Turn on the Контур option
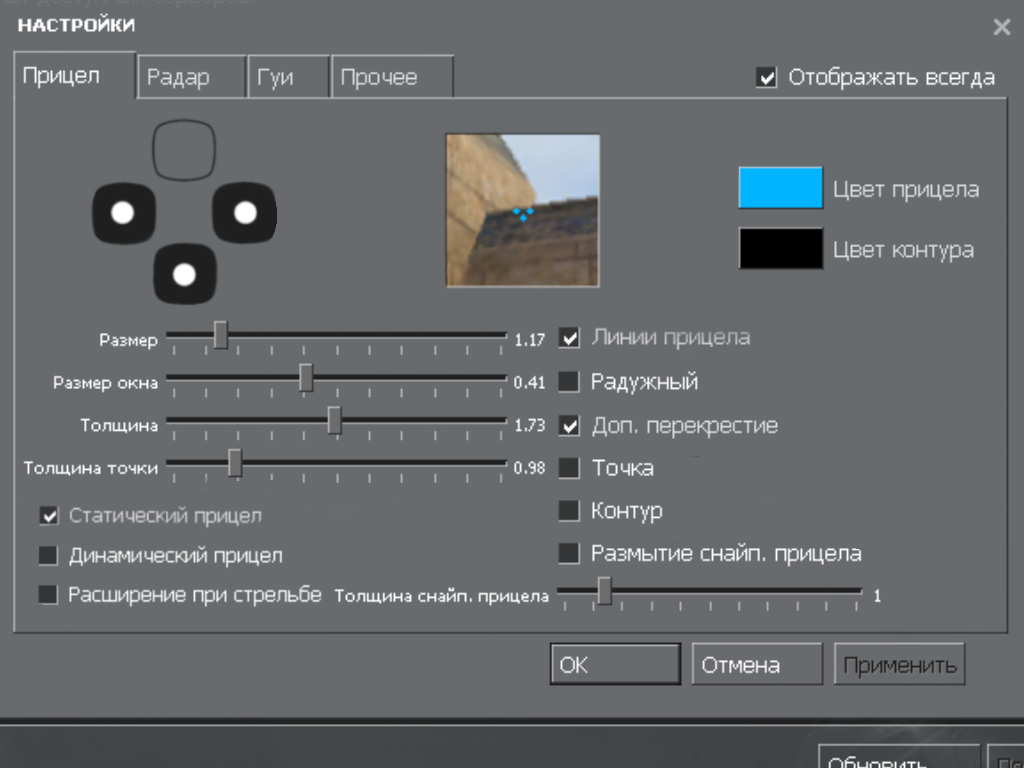Image resolution: width=1024 pixels, height=768 pixels. (569, 511)
